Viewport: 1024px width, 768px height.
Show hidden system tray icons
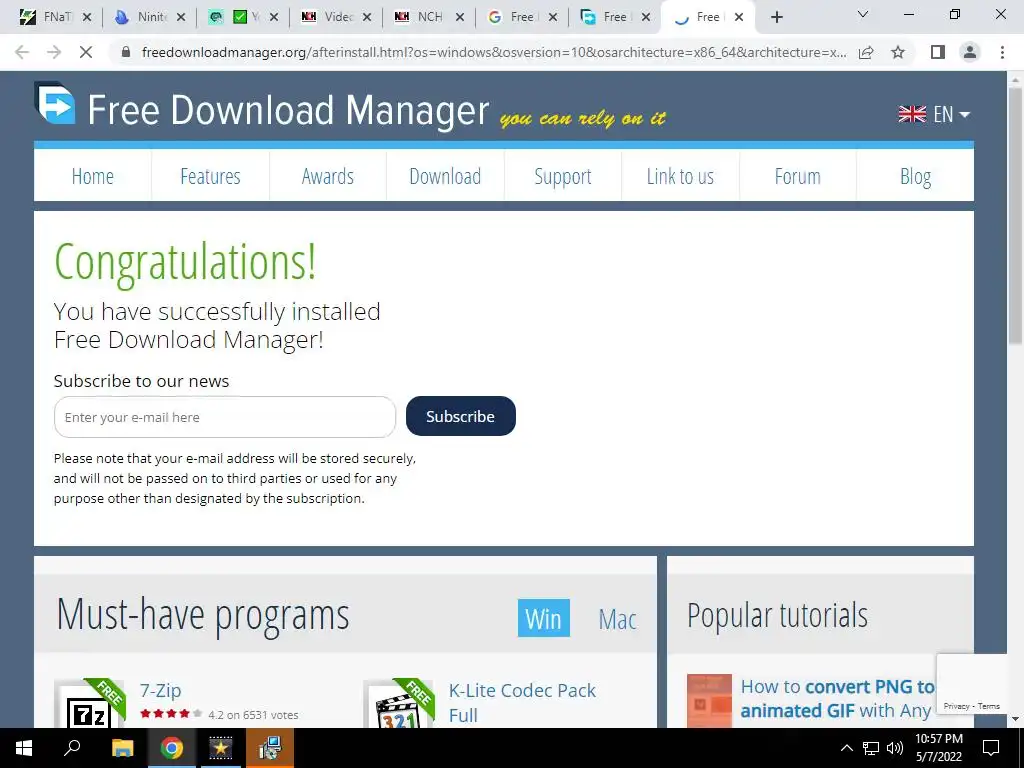[x=846, y=748]
